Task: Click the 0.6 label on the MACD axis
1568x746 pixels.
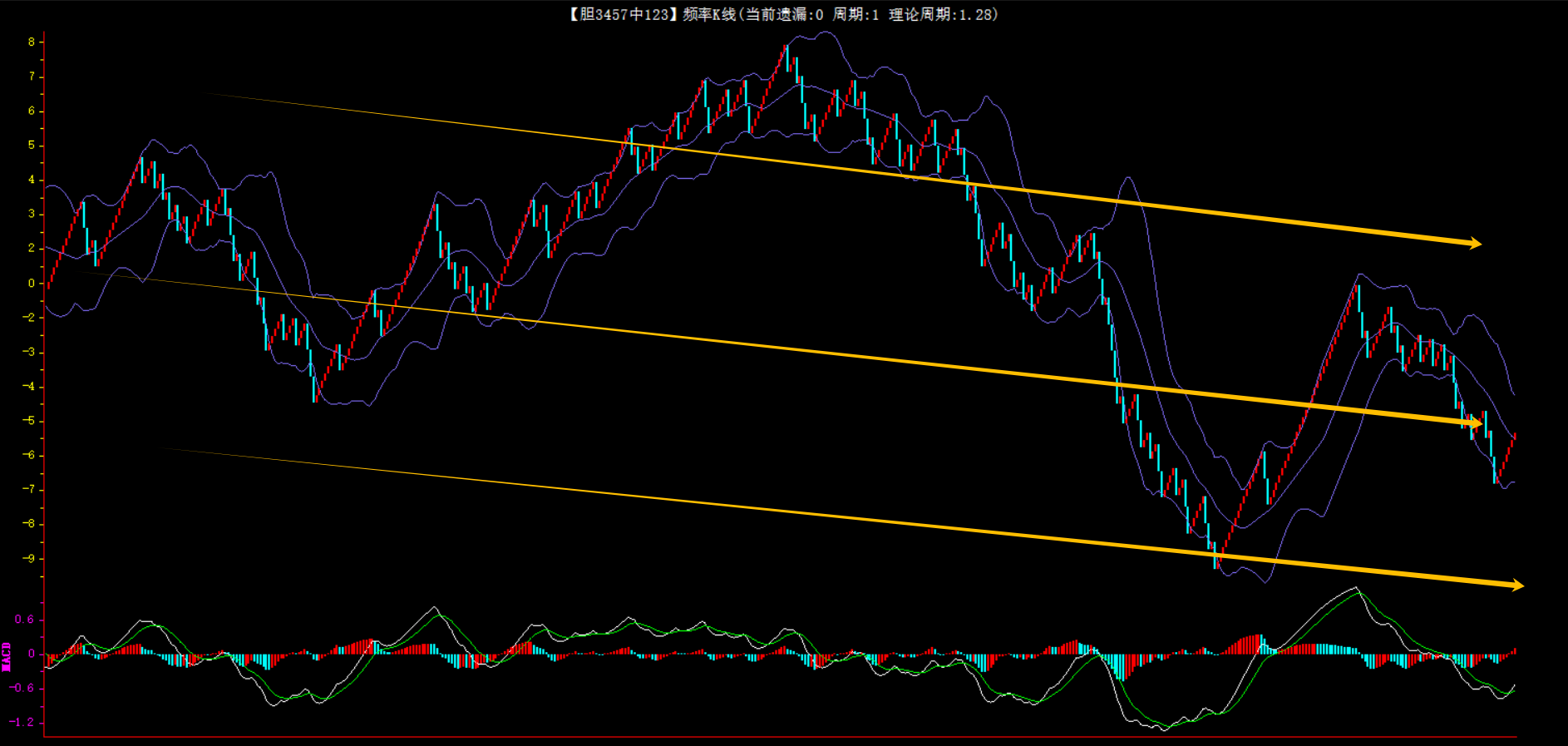Action: 24,620
